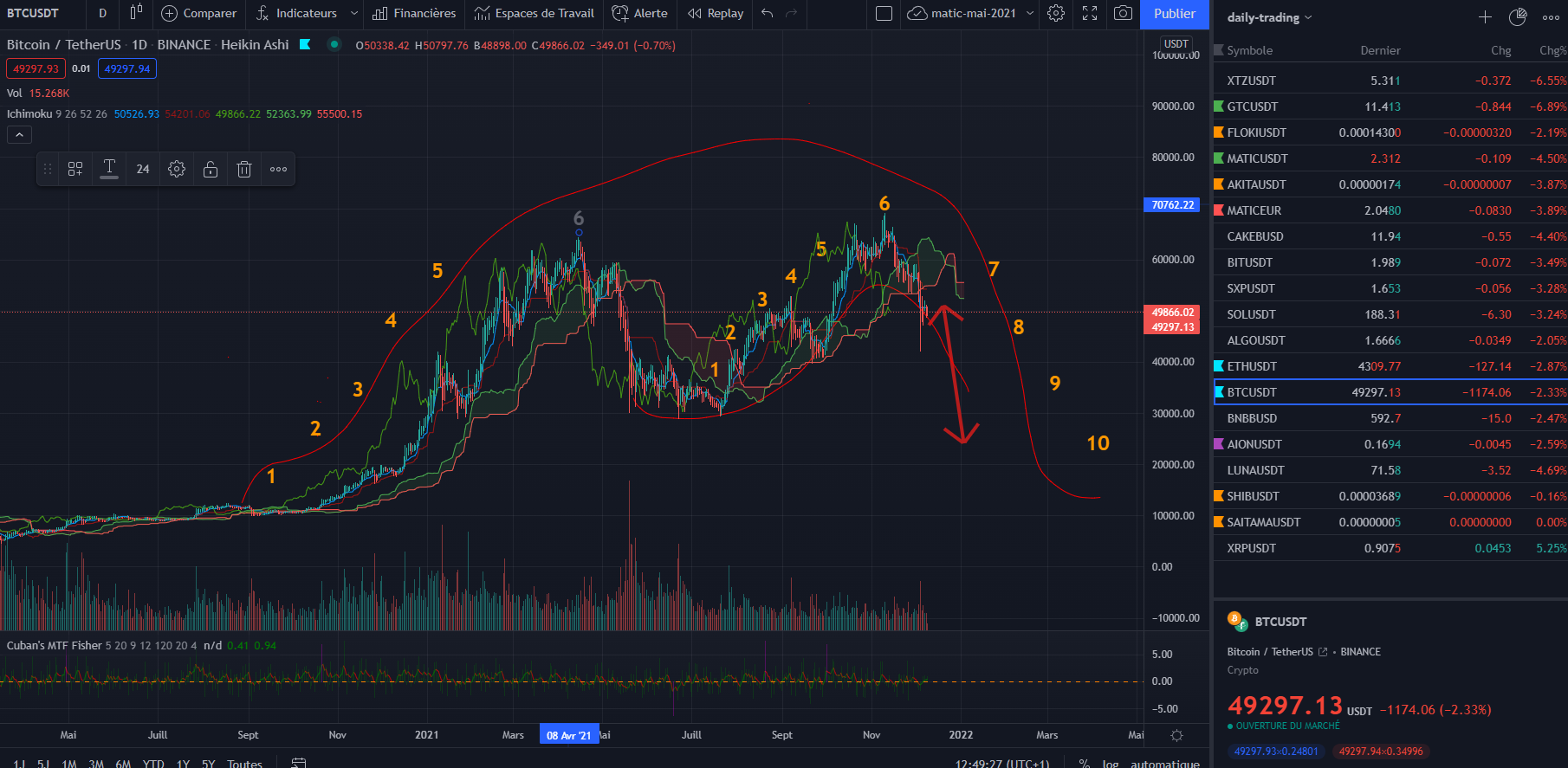Toggle the green flag on GTCUSDT
This screenshot has height=768, width=1568.
[x=1219, y=106]
